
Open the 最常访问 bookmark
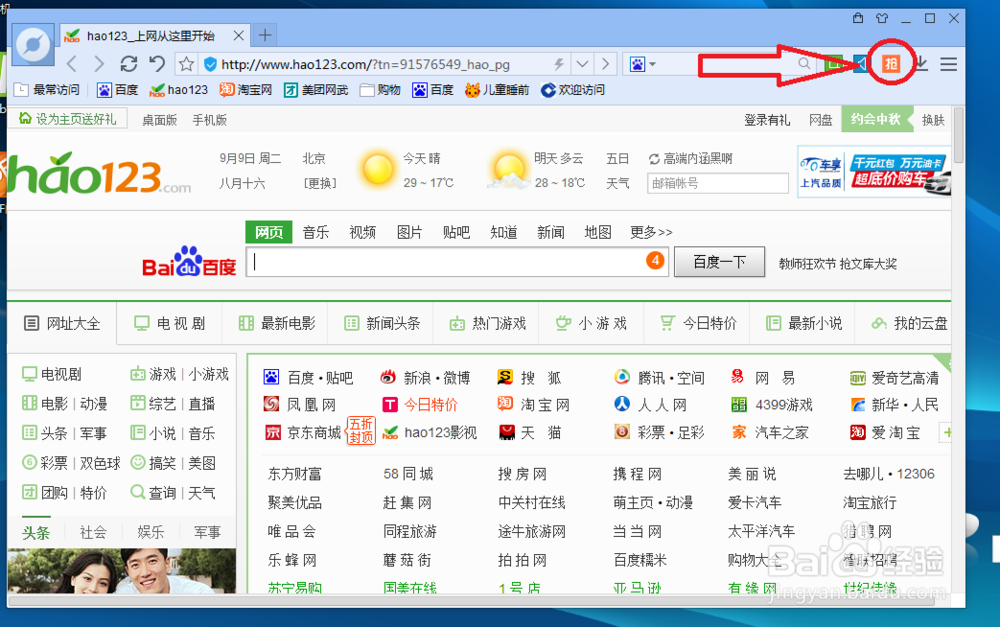click(x=47, y=90)
